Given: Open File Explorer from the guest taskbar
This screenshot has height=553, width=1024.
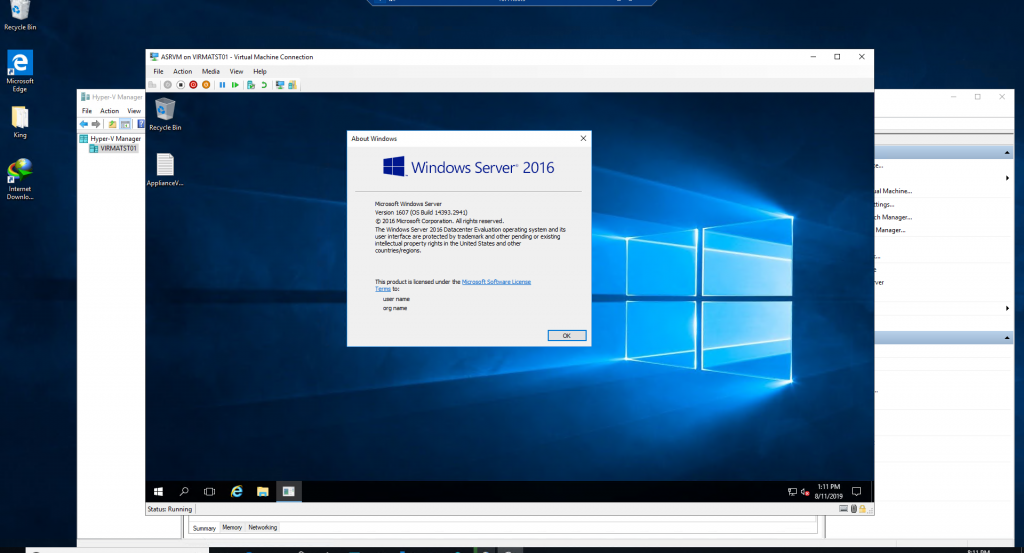Looking at the screenshot, I should point(263,492).
